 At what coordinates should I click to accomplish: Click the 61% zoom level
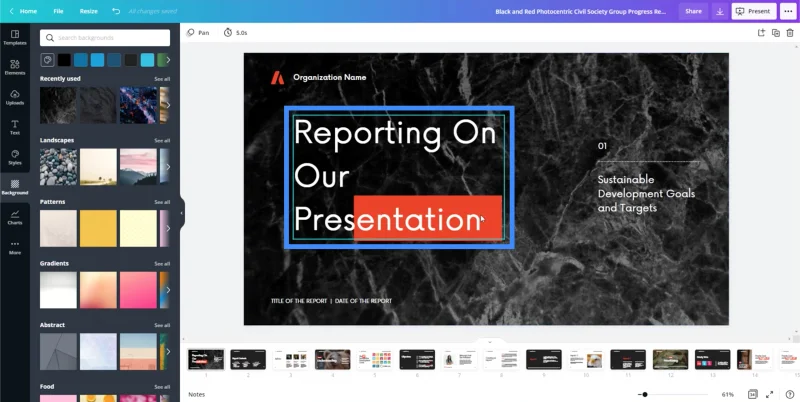click(728, 394)
